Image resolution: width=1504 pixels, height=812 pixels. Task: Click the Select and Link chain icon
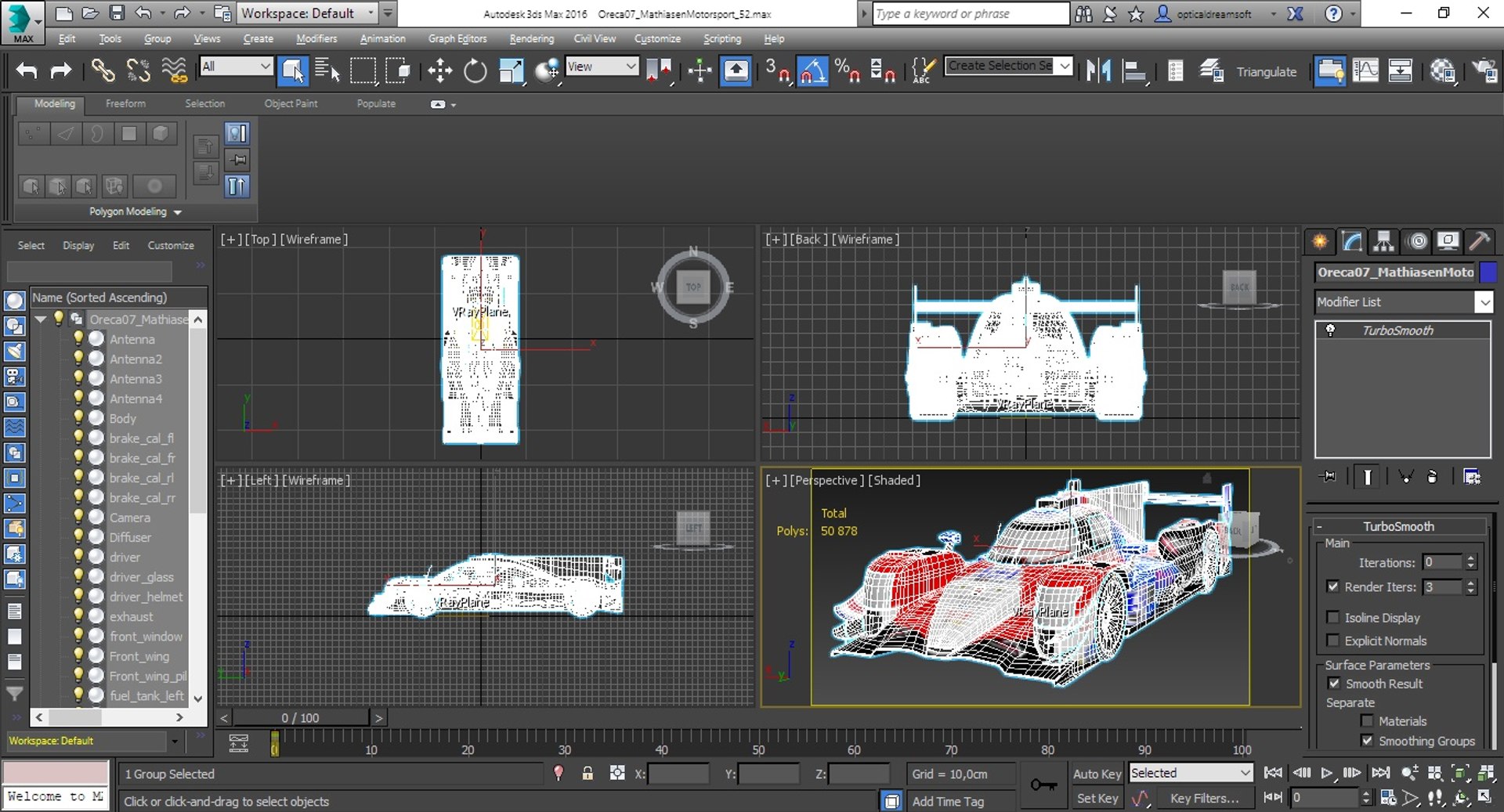click(x=103, y=71)
